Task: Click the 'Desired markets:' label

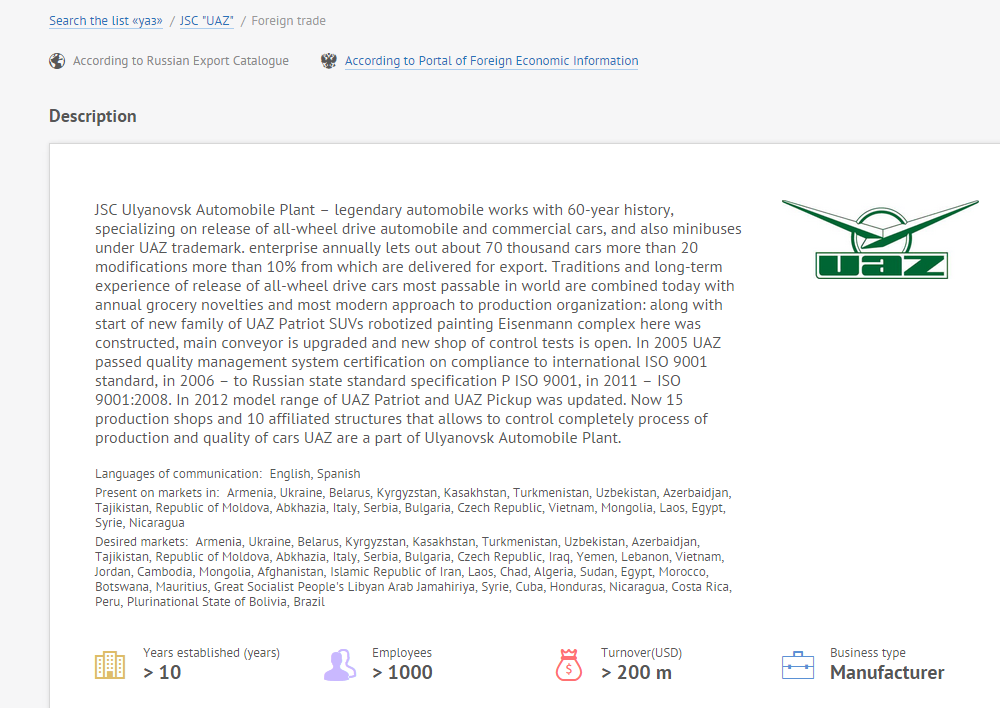Action: [142, 542]
